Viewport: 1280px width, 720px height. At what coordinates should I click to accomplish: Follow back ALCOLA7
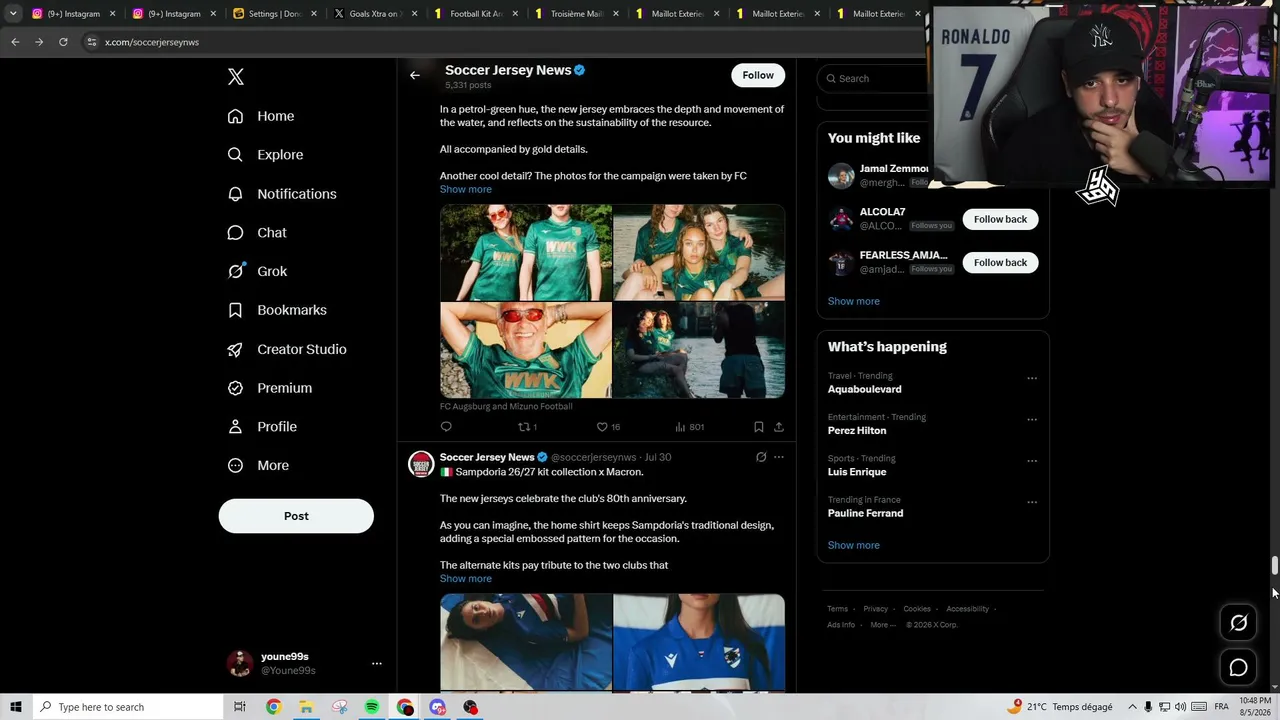click(x=1000, y=219)
